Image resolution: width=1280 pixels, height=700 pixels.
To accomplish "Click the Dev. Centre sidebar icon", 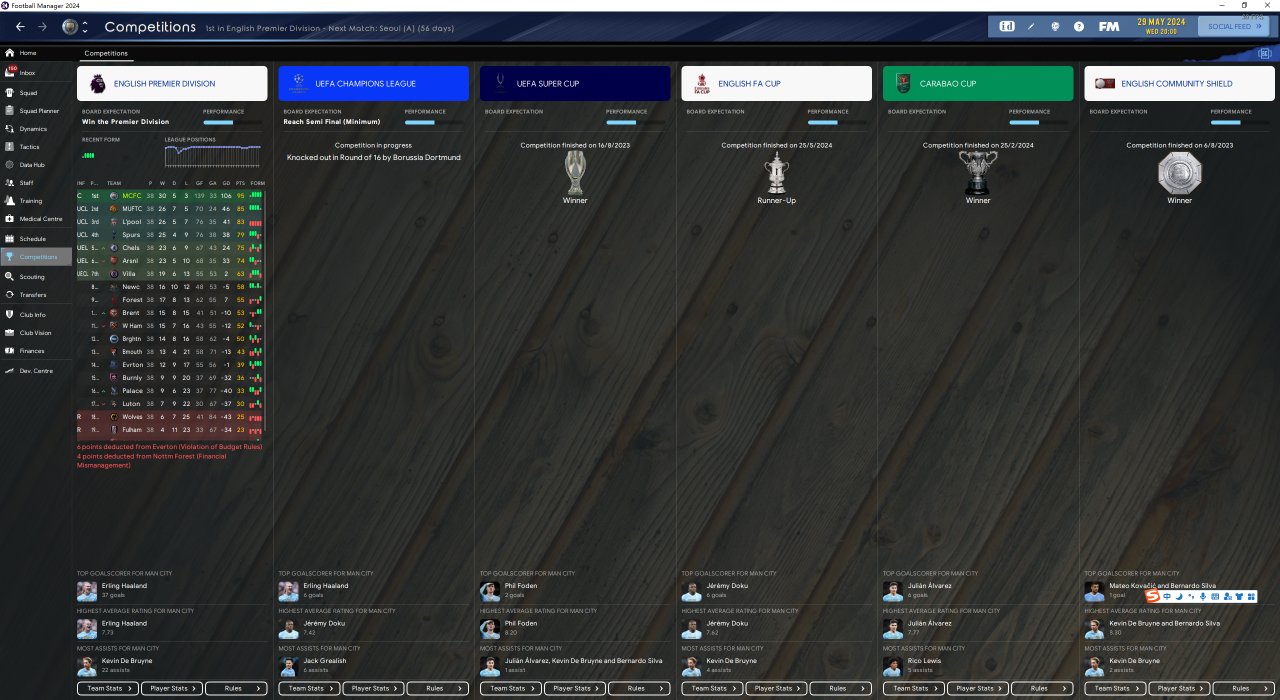I will click(x=10, y=371).
